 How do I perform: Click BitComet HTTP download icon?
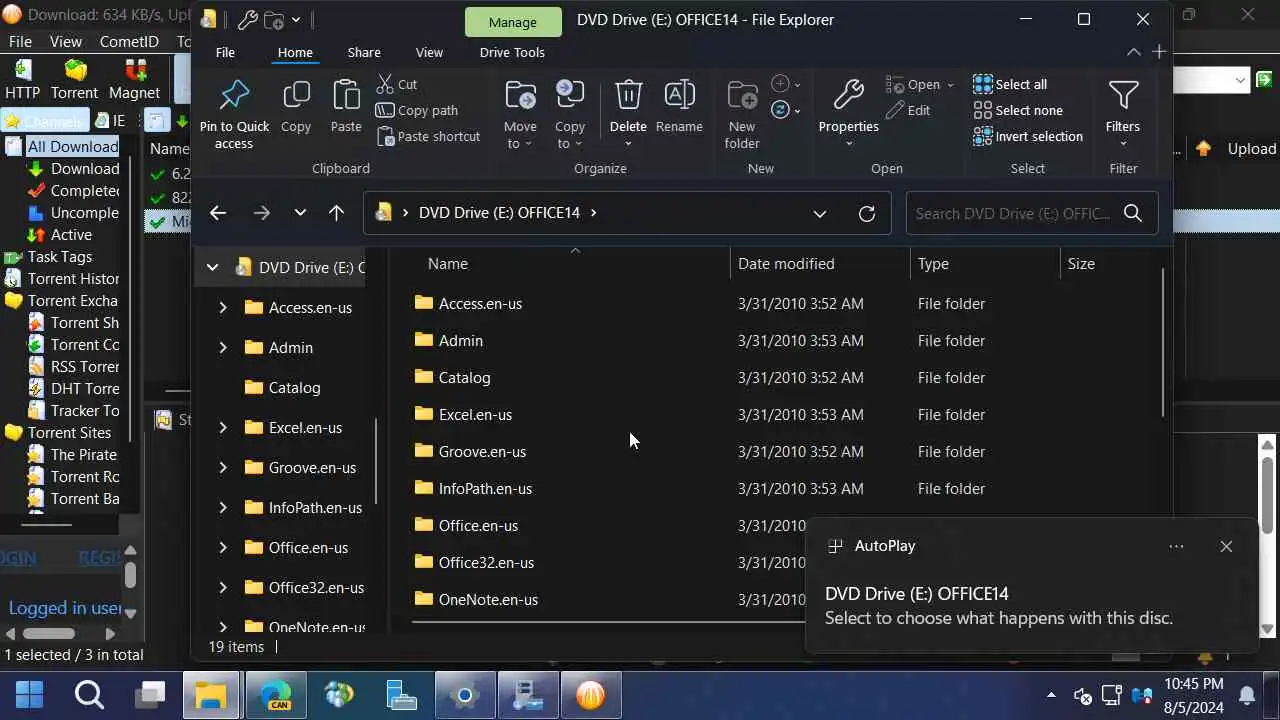[x=23, y=80]
